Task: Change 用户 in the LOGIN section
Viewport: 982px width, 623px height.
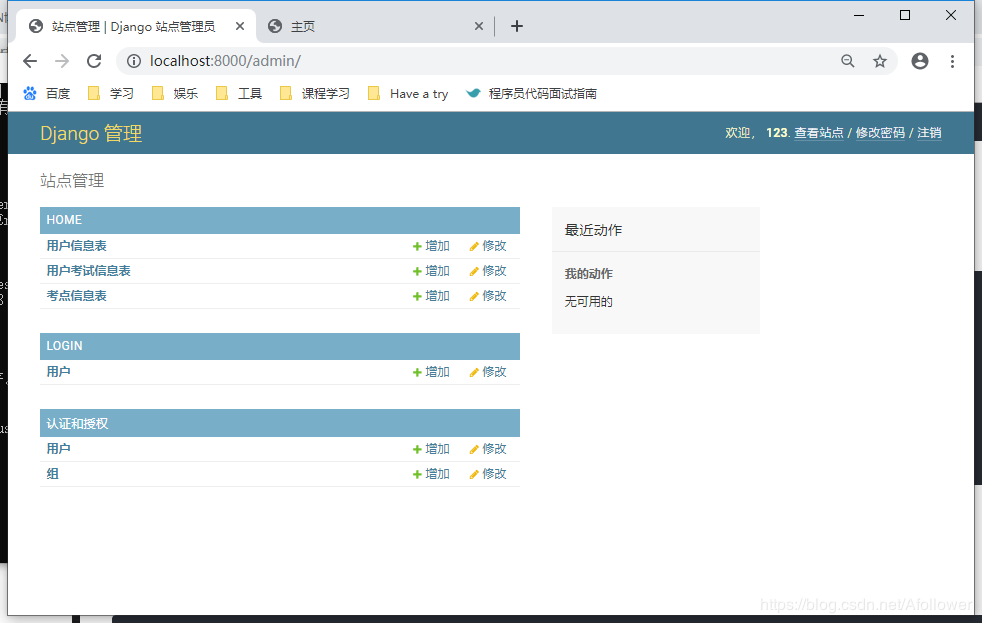Action: 488,372
